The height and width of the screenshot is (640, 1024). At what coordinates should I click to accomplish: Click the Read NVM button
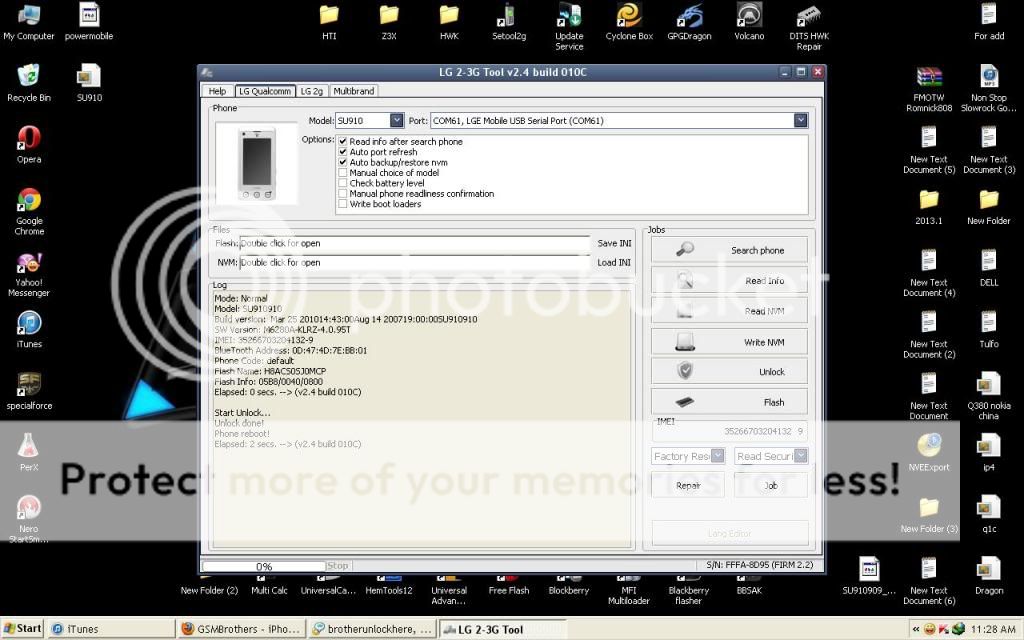click(x=729, y=312)
